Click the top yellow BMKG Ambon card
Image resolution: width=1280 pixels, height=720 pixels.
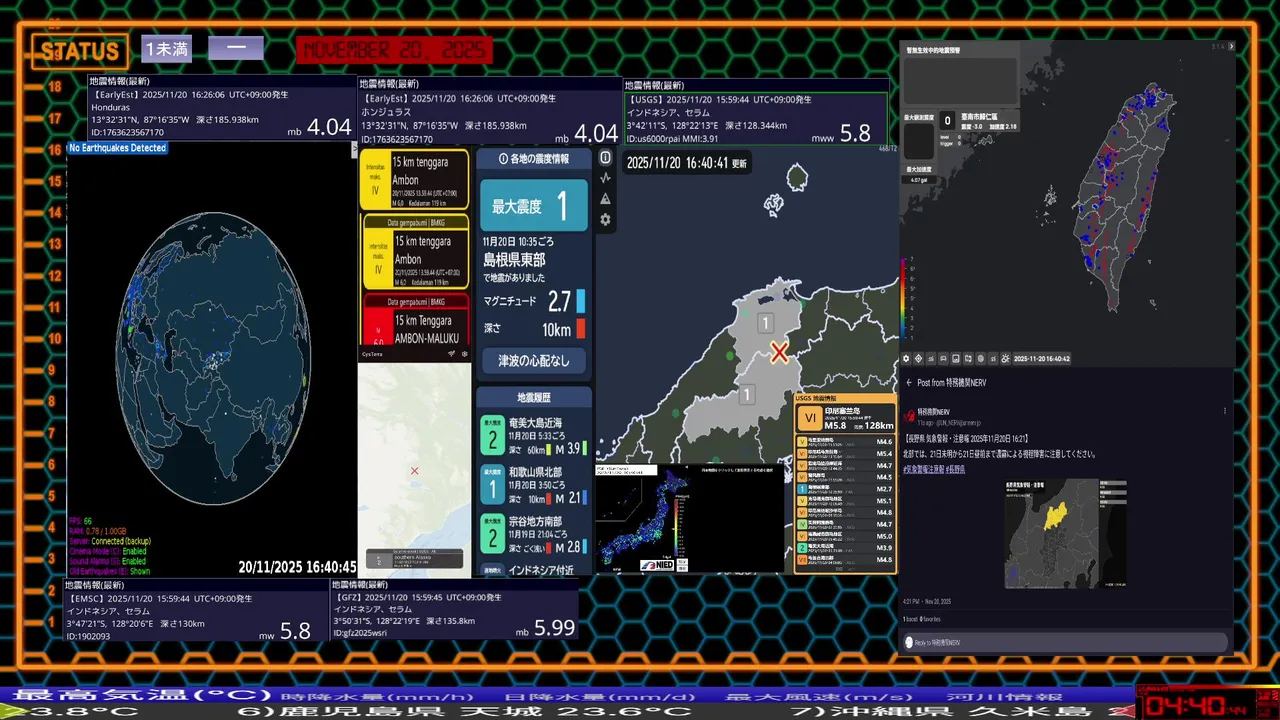pos(414,179)
